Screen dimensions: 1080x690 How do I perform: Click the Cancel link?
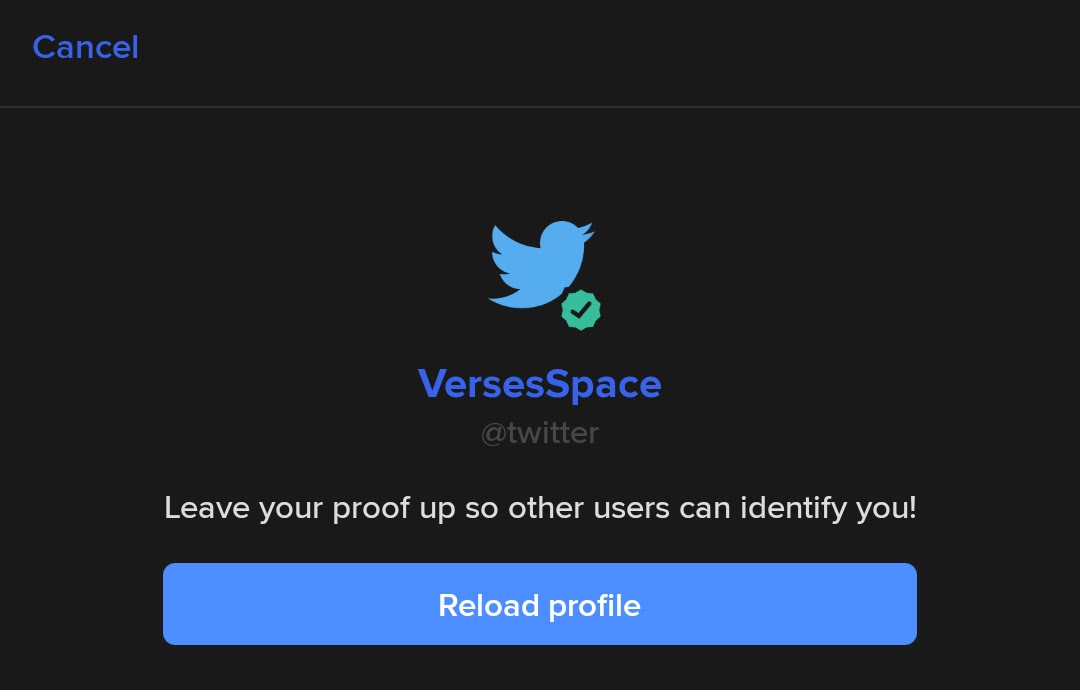click(85, 48)
